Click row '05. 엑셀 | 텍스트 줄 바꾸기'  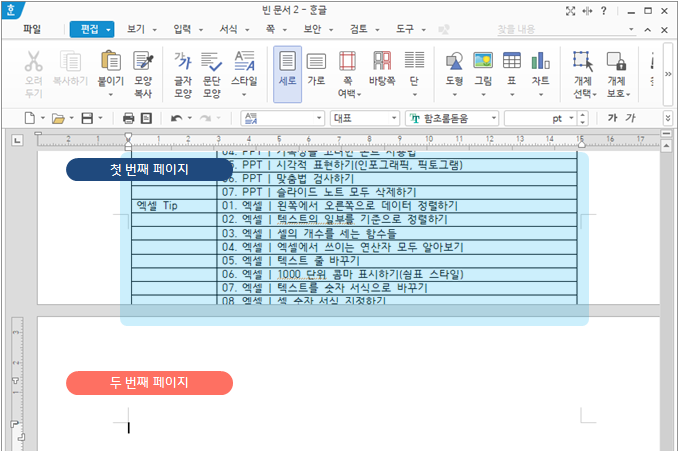(397, 261)
